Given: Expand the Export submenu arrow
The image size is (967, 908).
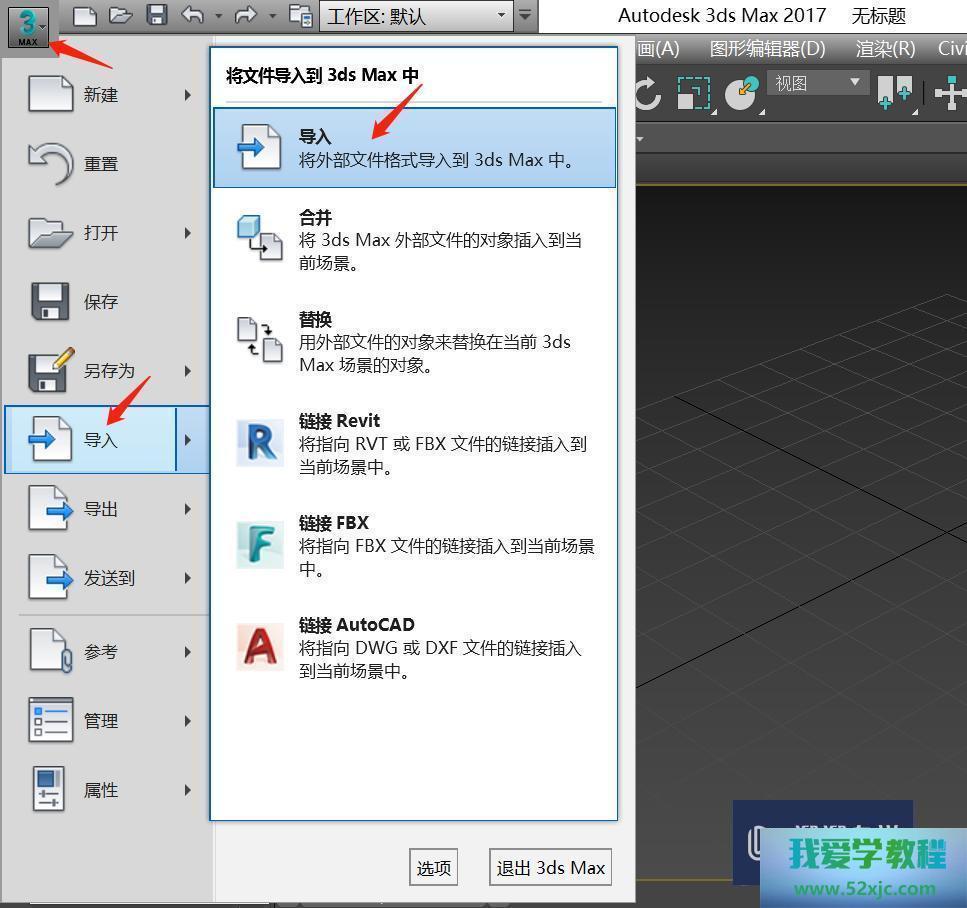Looking at the screenshot, I should coord(187,509).
